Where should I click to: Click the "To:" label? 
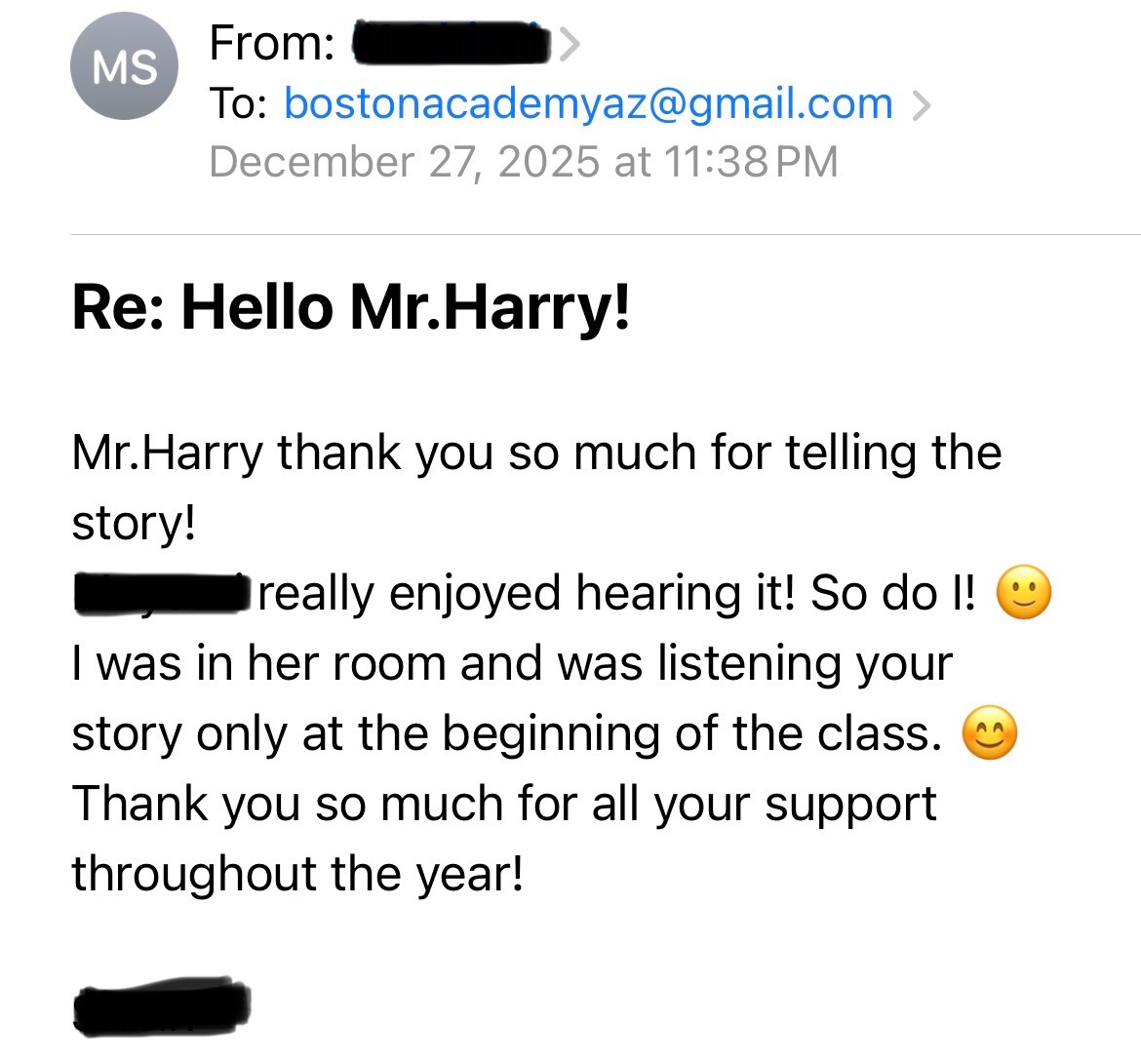239,103
